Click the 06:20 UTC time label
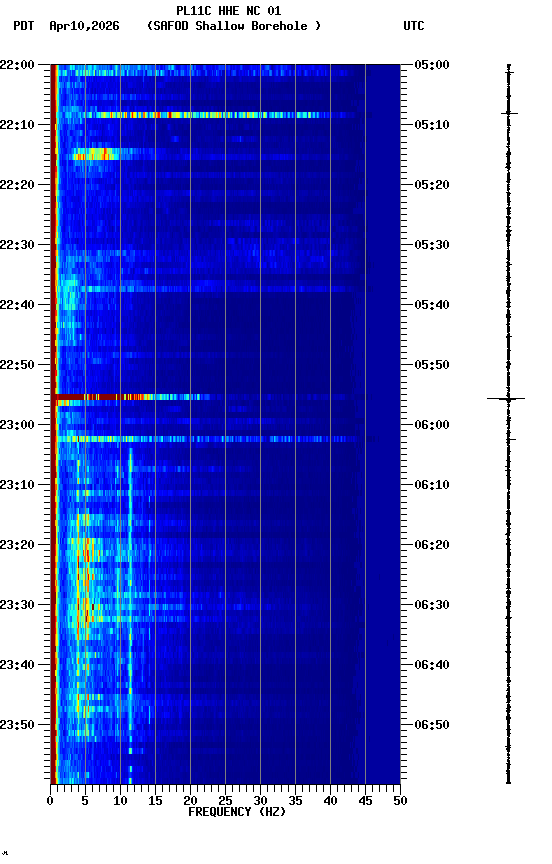The image size is (552, 864). [432, 545]
